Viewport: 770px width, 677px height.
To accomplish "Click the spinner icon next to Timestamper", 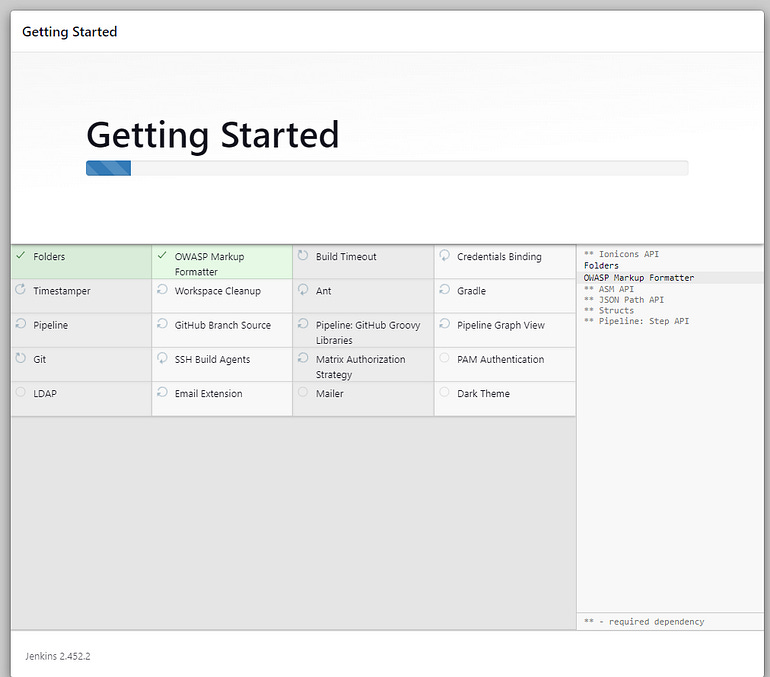I will (x=21, y=290).
